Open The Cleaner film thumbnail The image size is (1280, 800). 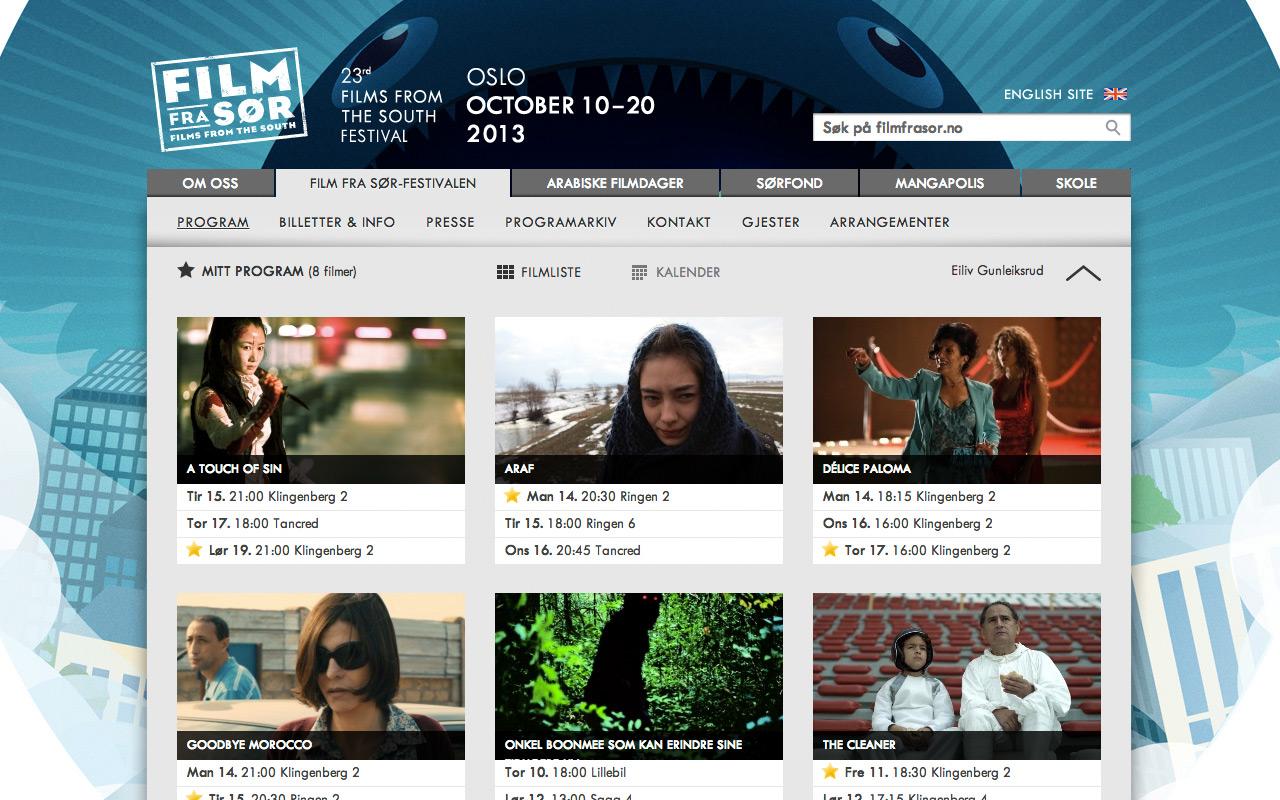pyautogui.click(x=957, y=676)
